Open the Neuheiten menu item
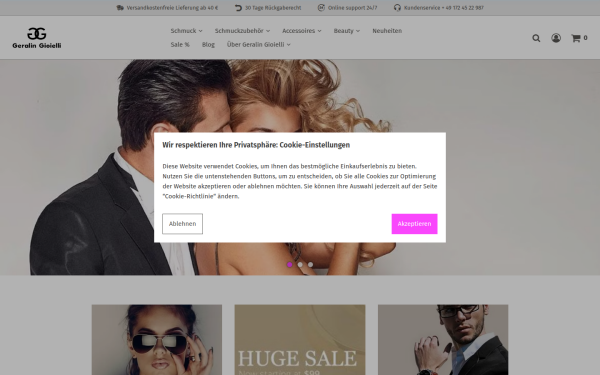 click(387, 31)
